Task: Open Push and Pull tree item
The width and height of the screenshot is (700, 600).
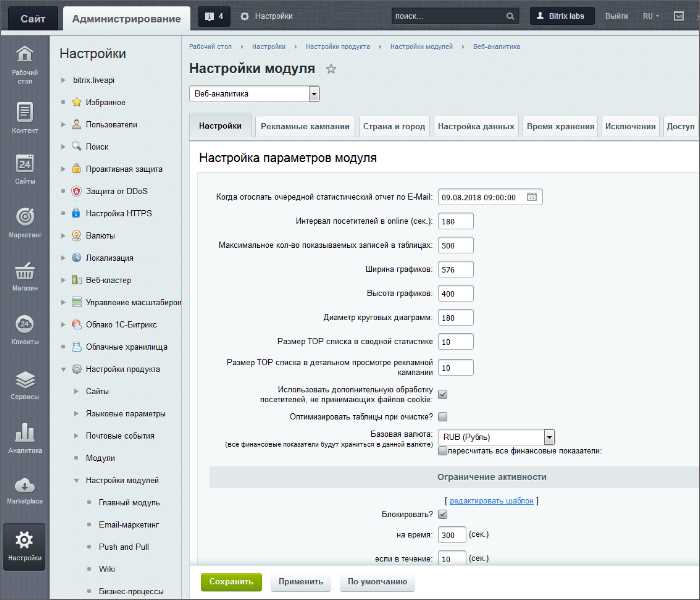Action: (124, 547)
